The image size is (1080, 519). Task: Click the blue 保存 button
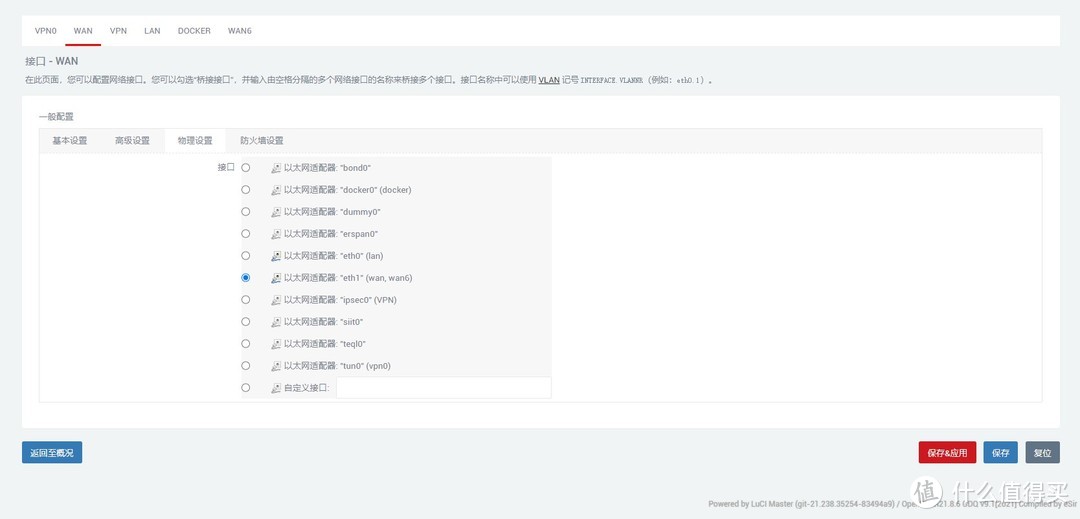(1001, 452)
